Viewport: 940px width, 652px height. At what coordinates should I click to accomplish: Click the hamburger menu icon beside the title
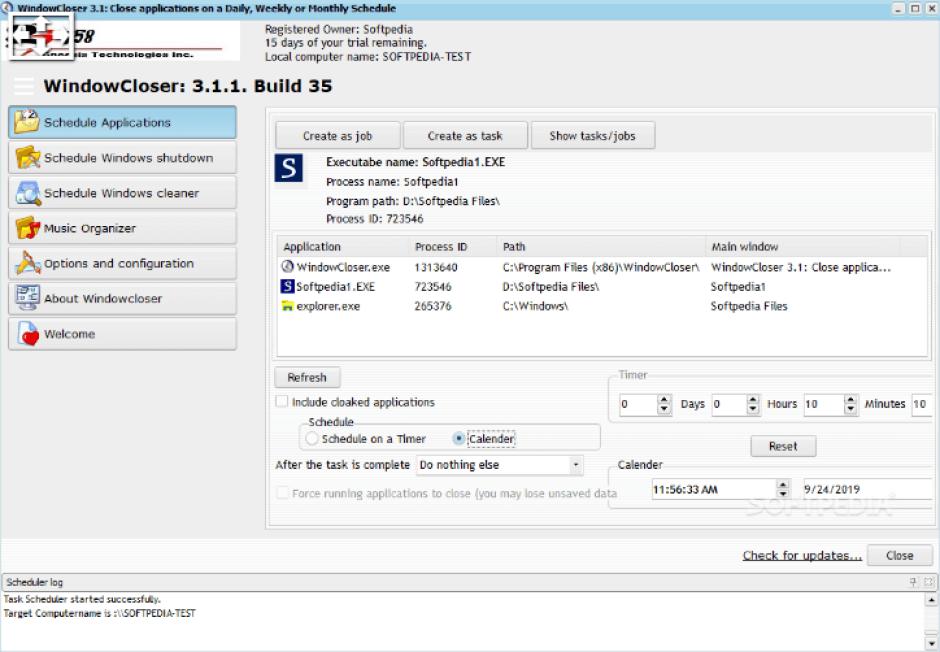(x=23, y=86)
